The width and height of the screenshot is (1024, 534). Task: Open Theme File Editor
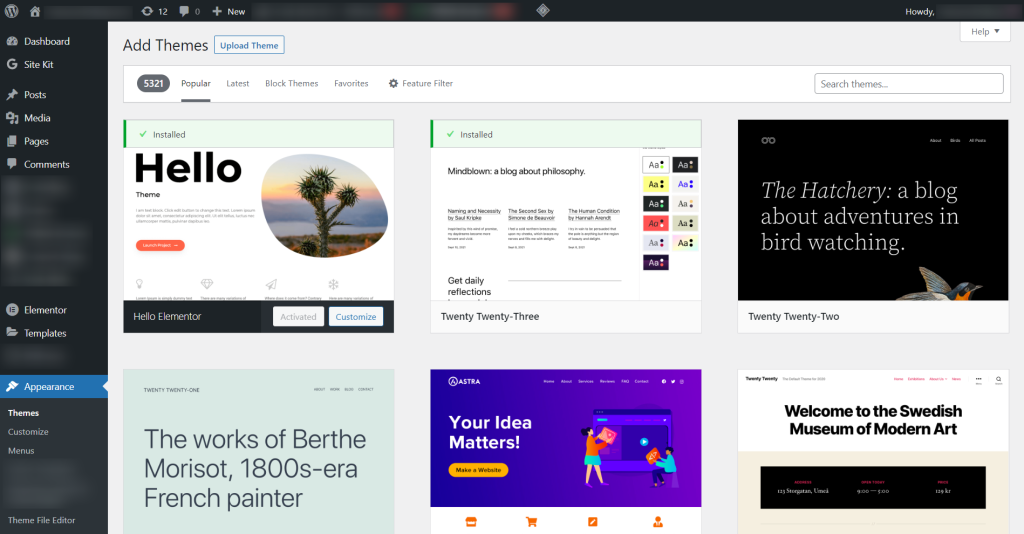(41, 520)
